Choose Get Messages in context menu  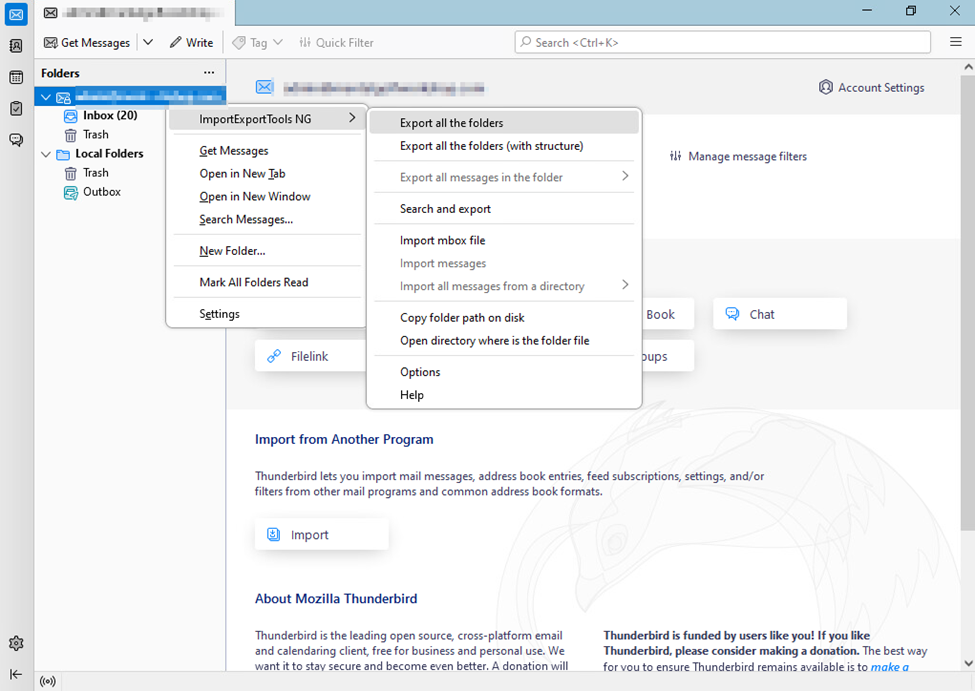click(234, 151)
